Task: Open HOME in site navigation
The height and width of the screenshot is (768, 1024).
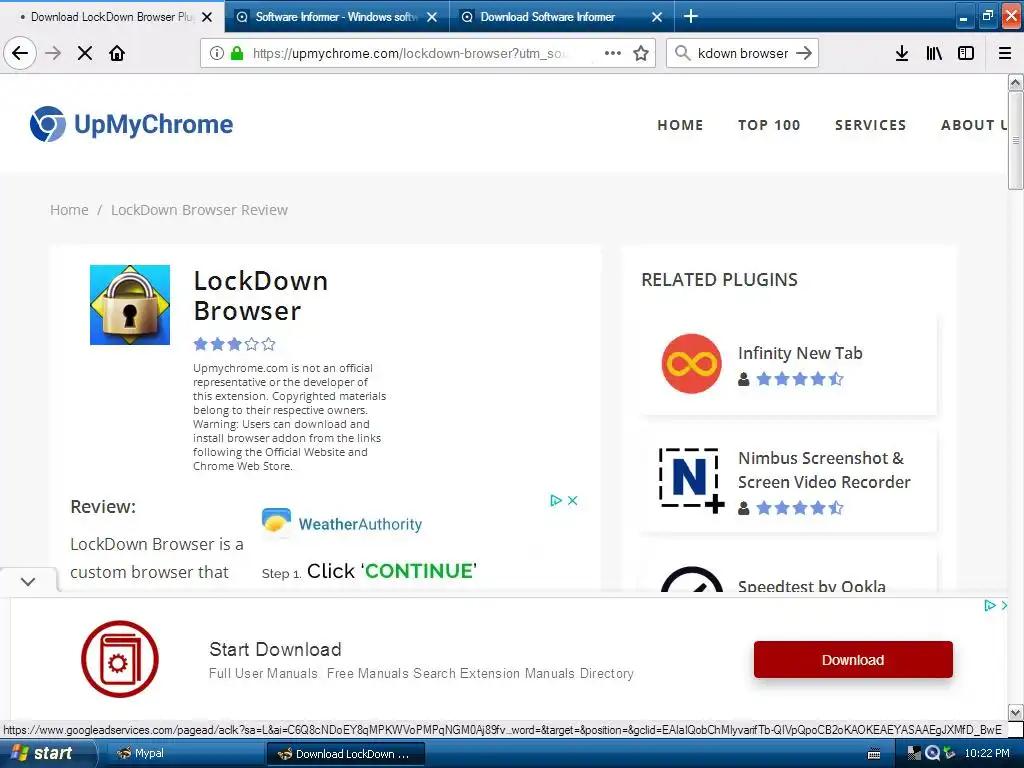Action: 680,125
